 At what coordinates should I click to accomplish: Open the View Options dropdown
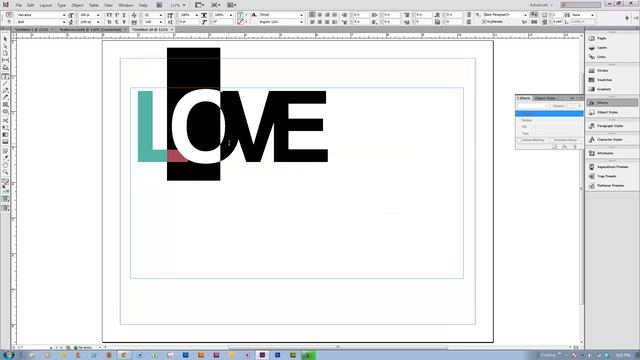point(199,5)
